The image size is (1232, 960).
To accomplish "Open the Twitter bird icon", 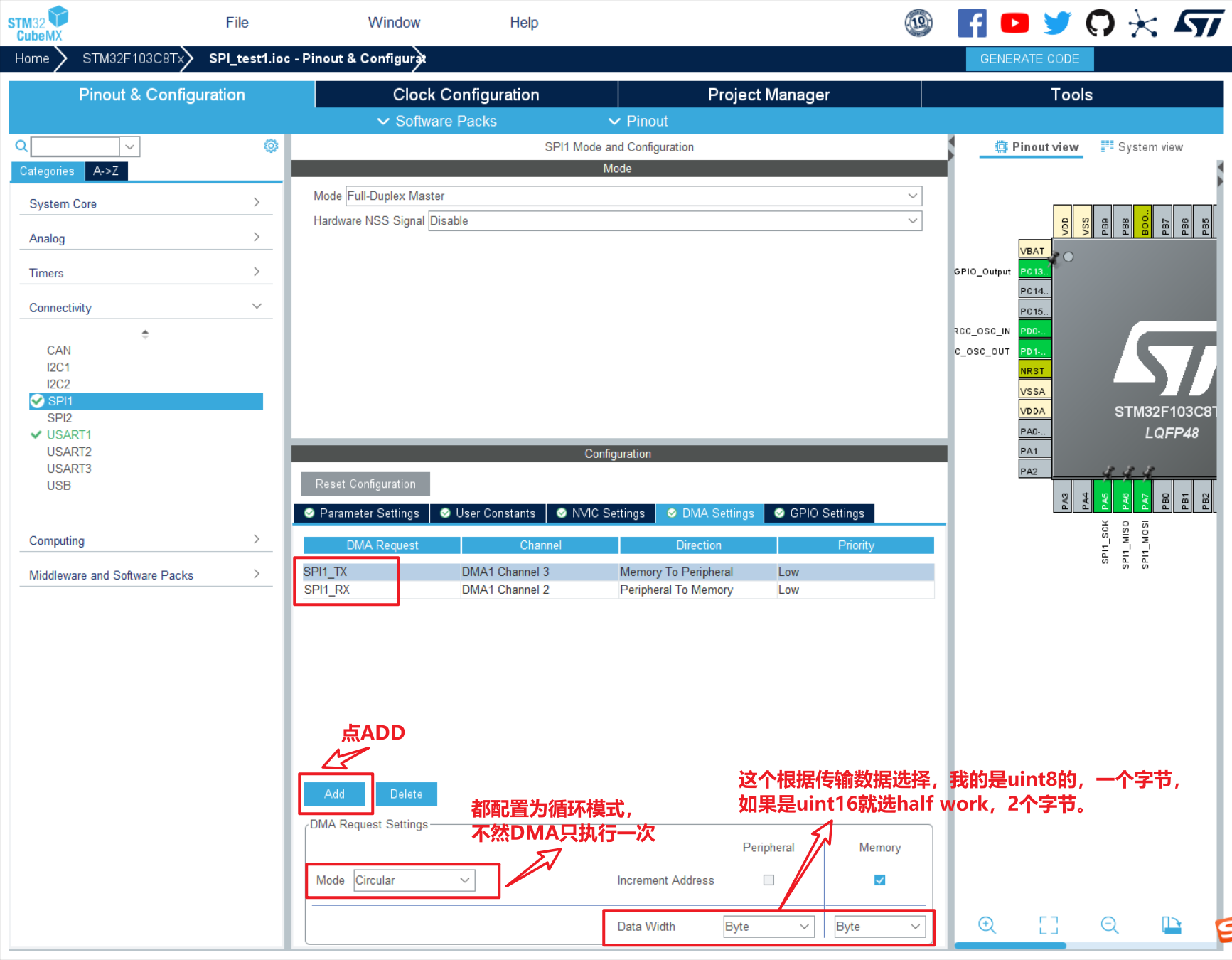I will [x=1057, y=23].
